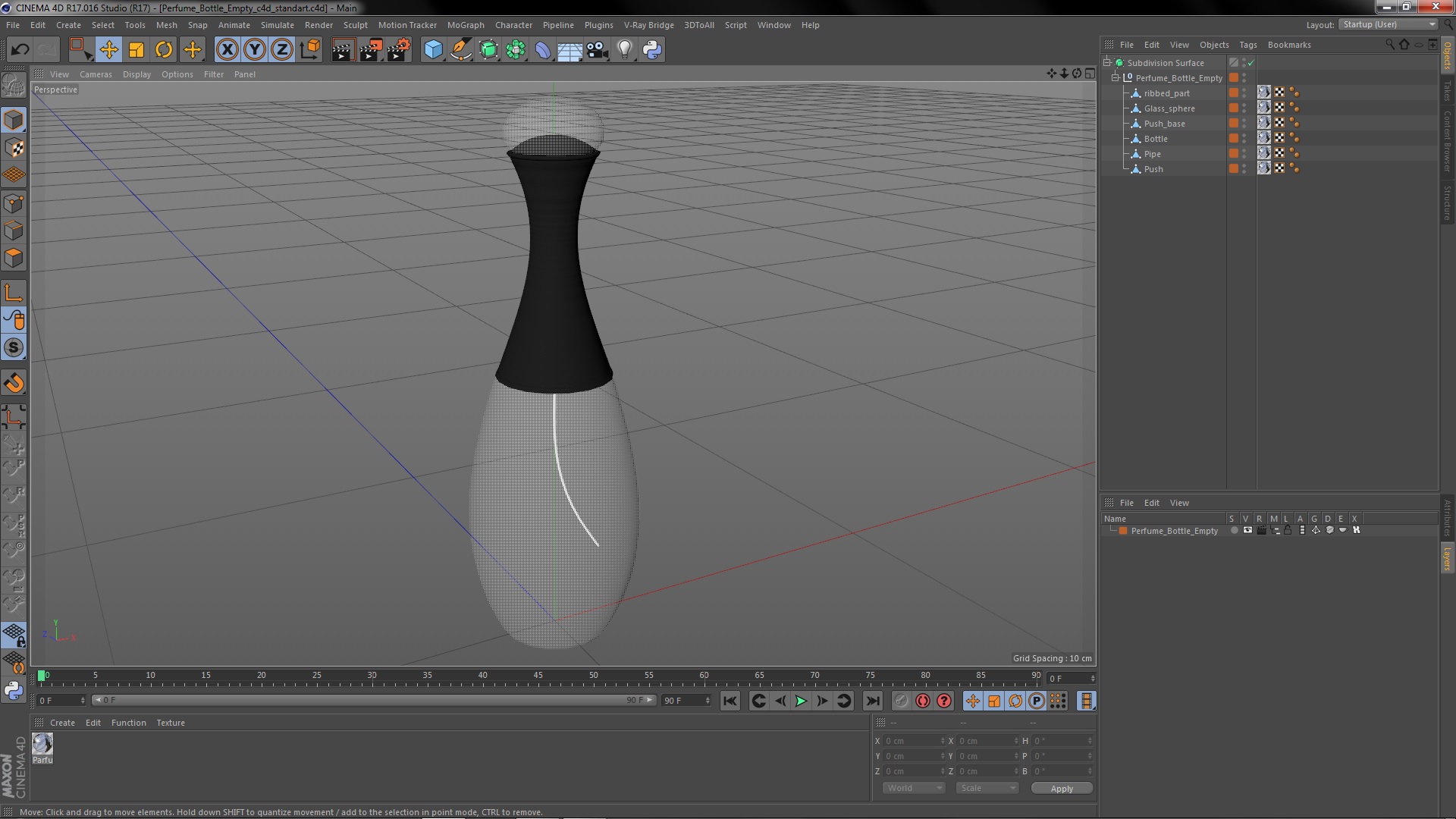Collapse Subdivision Surface hierarchy
1456x819 pixels.
coord(1107,63)
